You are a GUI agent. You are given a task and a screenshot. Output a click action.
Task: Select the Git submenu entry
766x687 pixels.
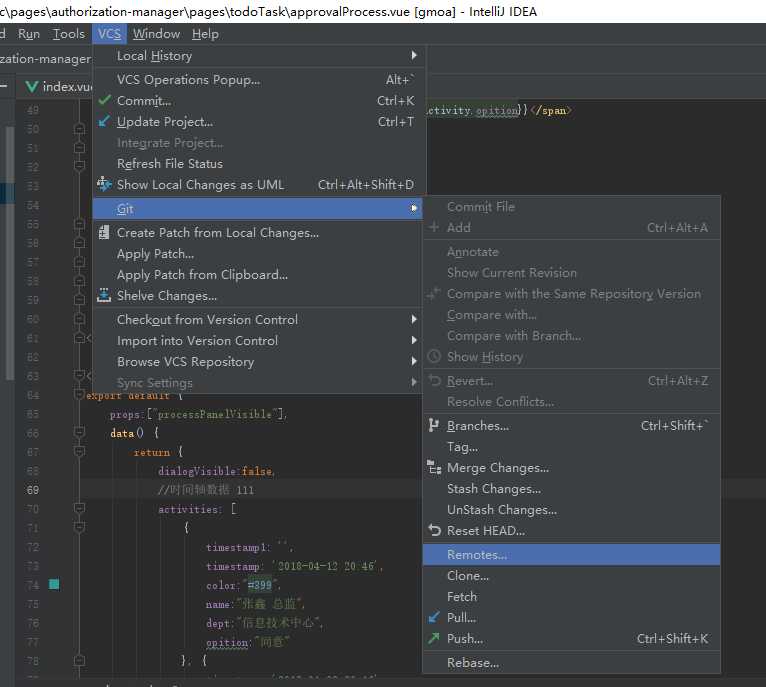257,209
